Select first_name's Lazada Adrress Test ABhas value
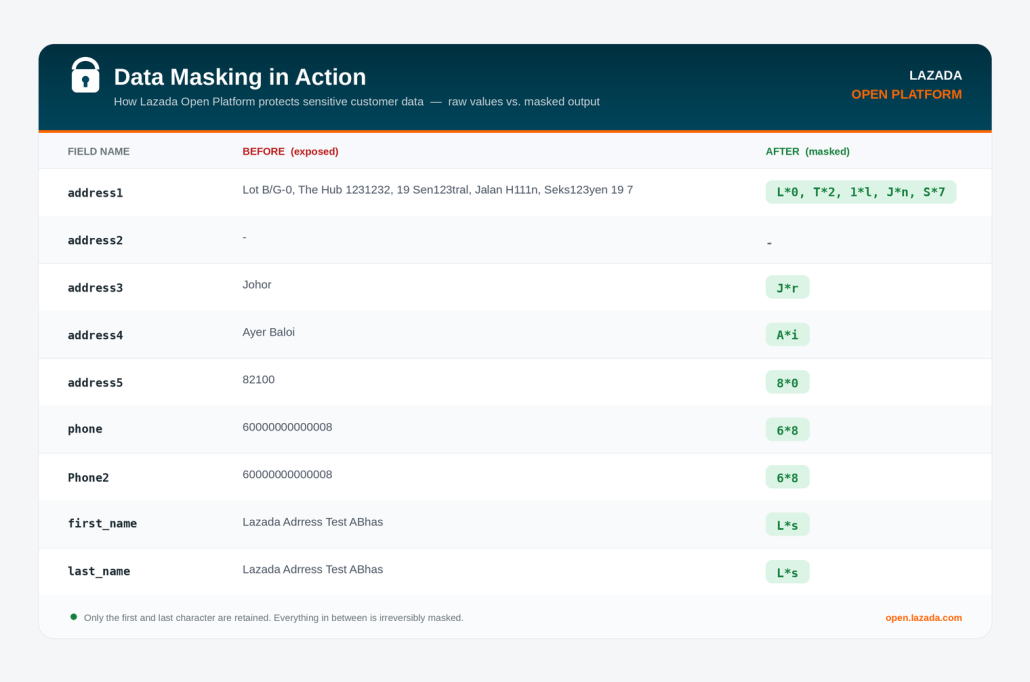 click(x=313, y=522)
